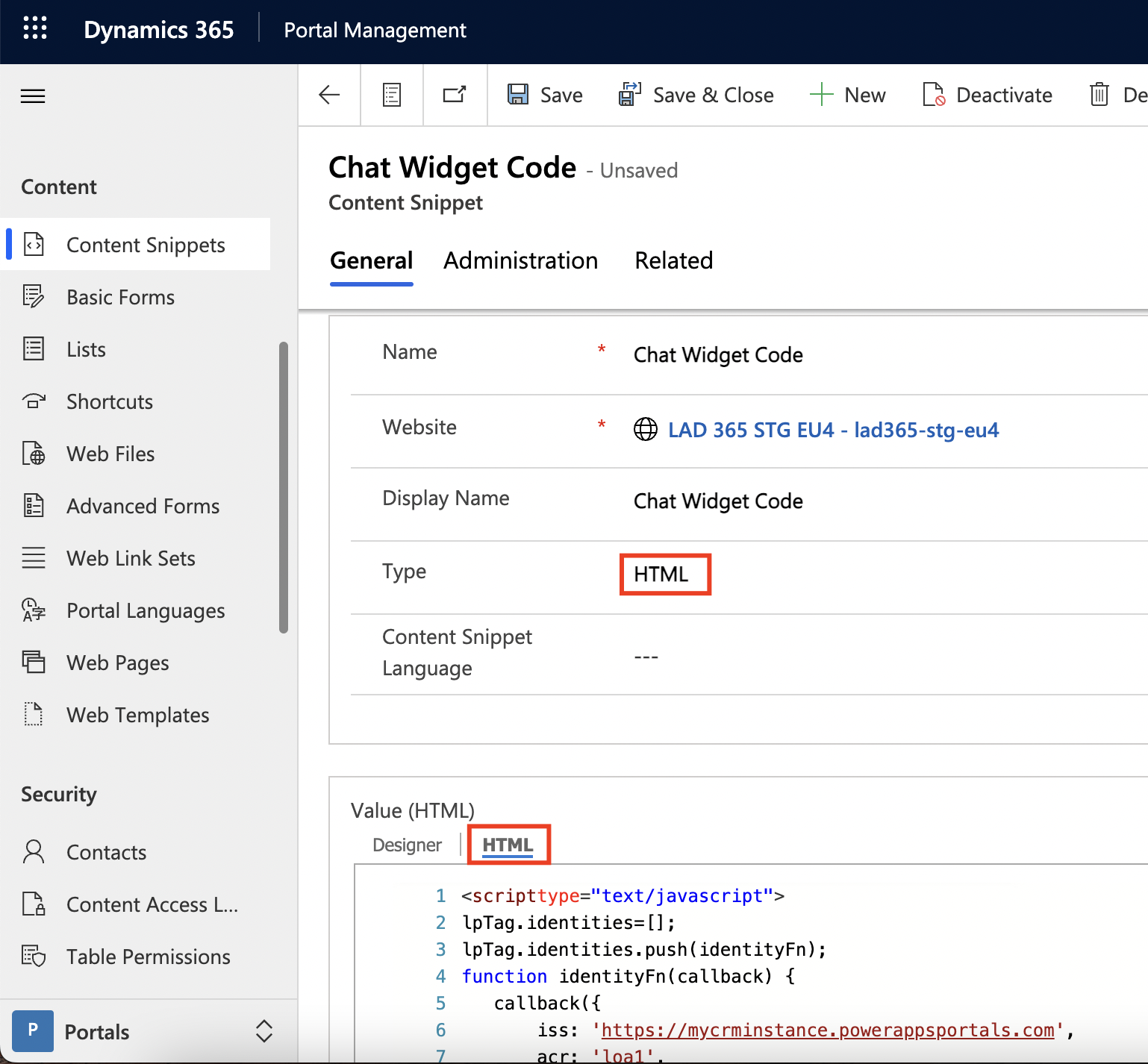The image size is (1148, 1064).
Task: Click the Web Link Sets sidebar icon
Action: tap(34, 557)
